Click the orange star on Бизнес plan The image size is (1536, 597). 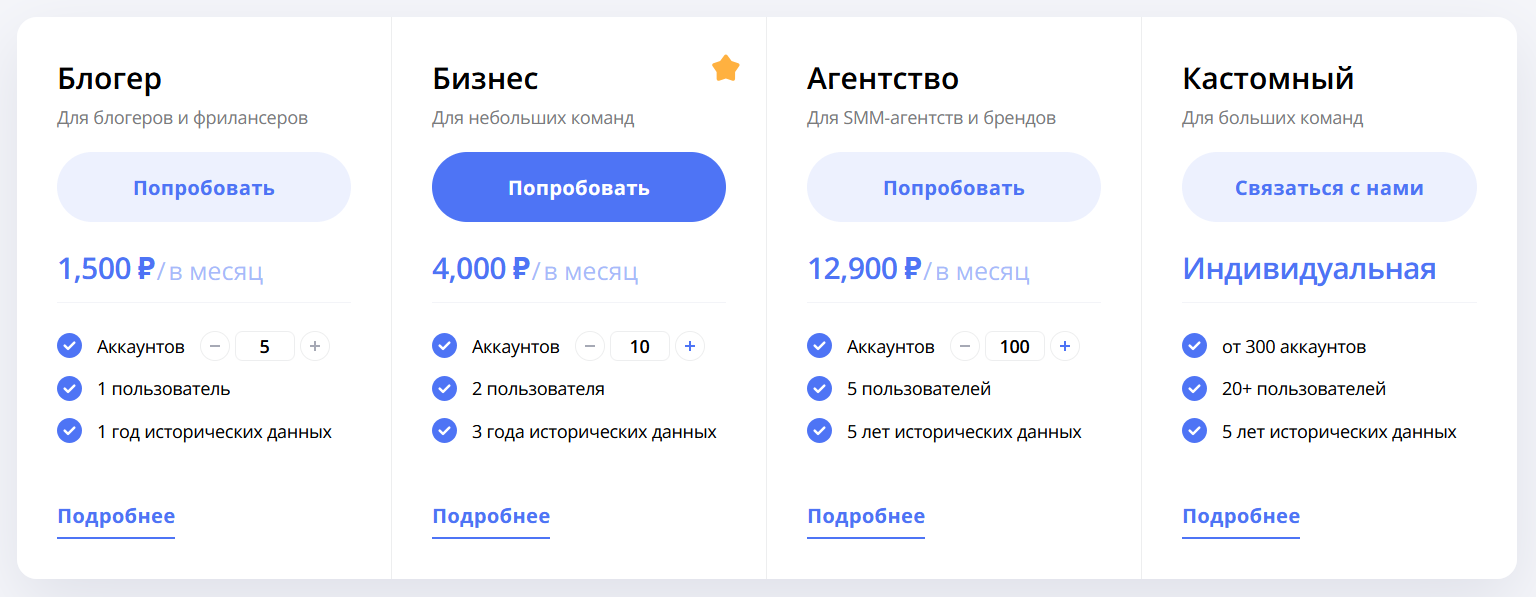(725, 68)
